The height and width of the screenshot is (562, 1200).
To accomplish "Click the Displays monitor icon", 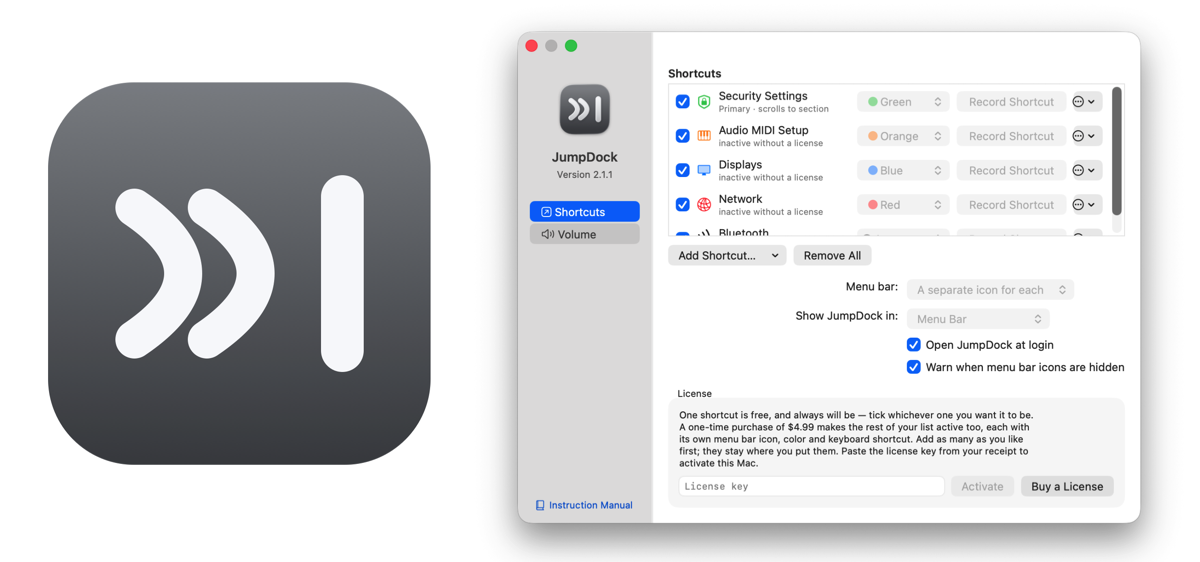I will point(704,170).
